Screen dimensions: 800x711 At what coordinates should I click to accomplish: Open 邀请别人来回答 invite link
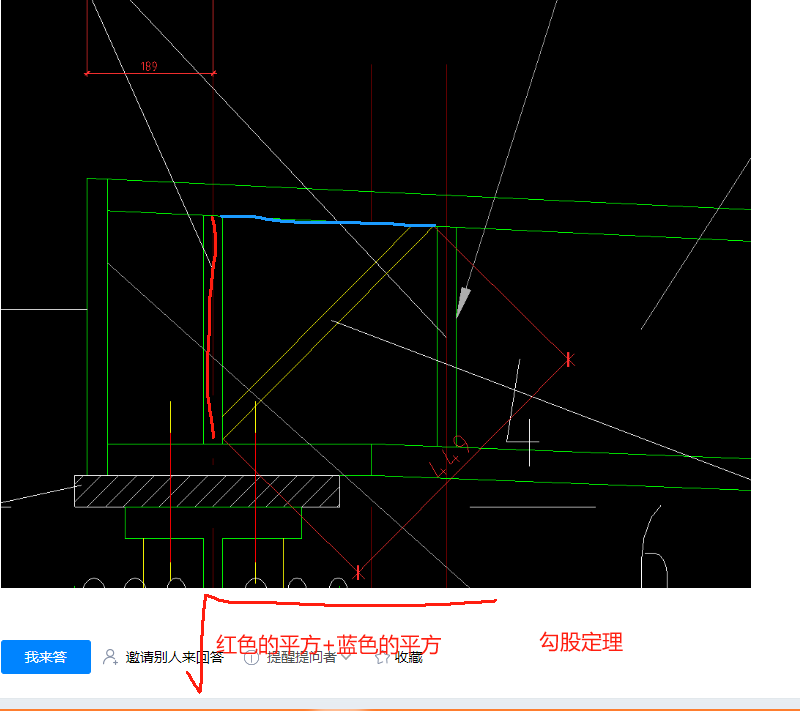tap(174, 657)
